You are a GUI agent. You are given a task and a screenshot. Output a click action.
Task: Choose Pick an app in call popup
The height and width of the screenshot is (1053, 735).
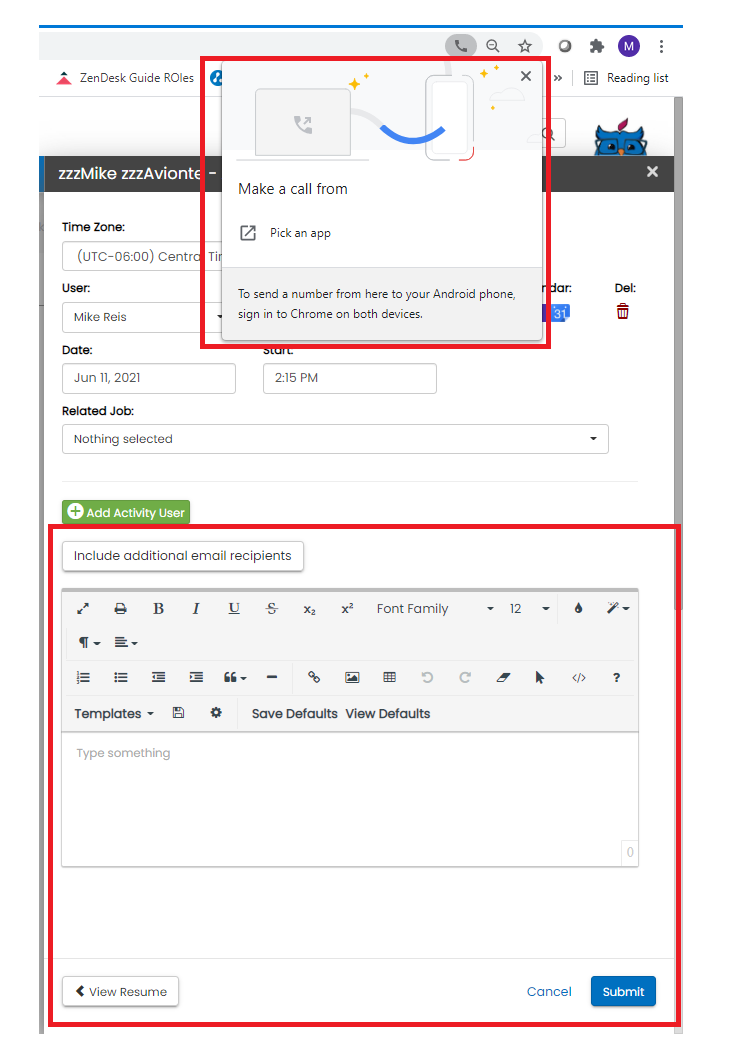286,232
